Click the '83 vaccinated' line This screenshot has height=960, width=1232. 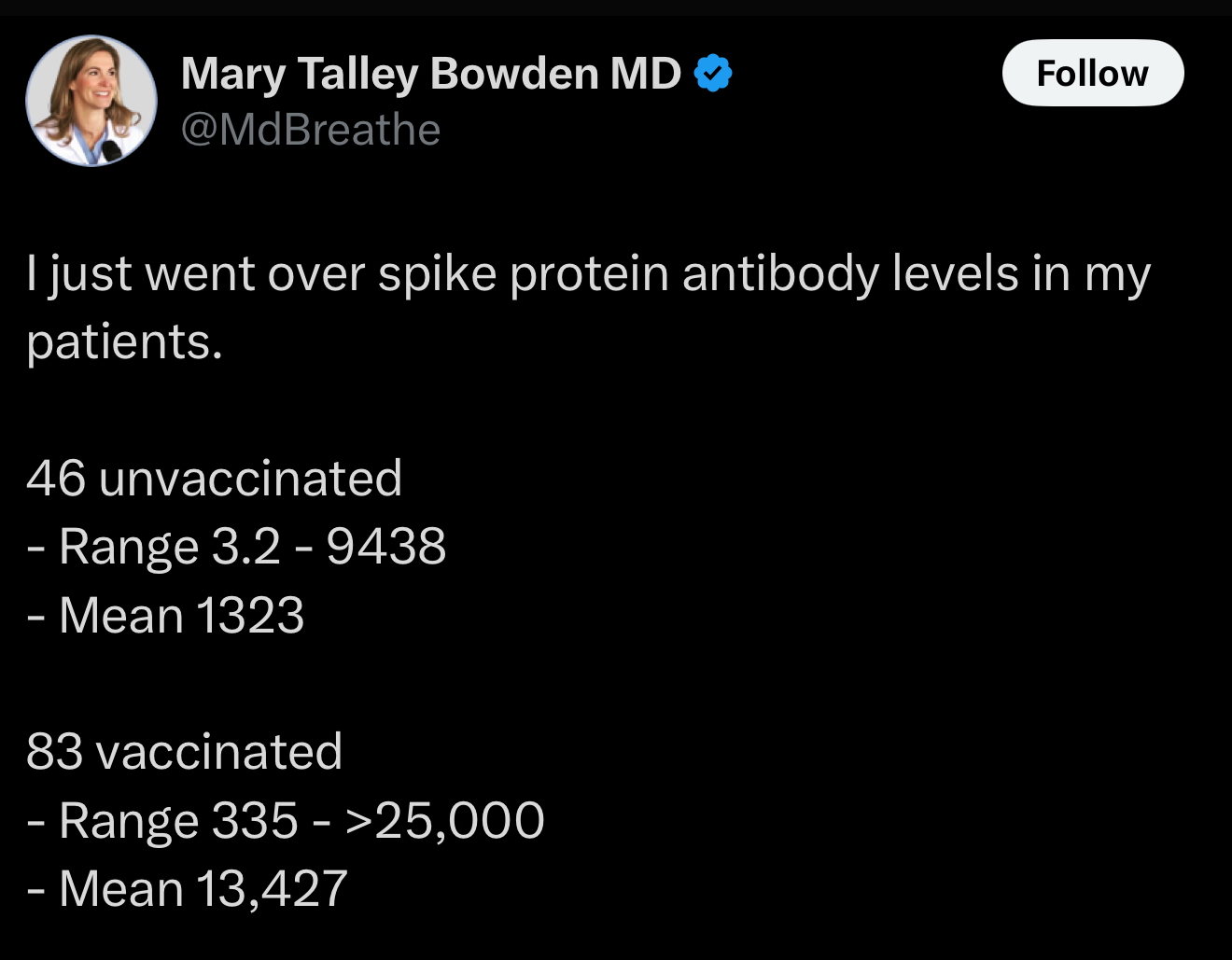[x=184, y=752]
